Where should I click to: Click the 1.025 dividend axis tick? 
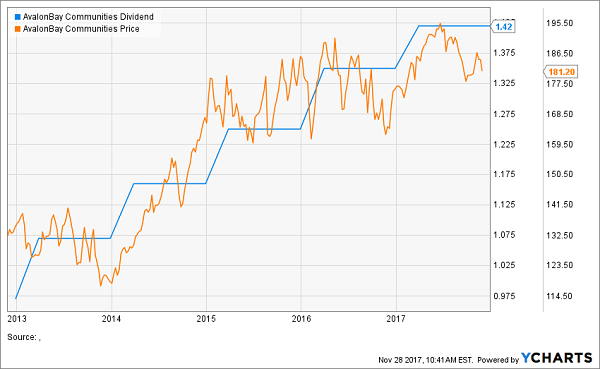[504, 265]
